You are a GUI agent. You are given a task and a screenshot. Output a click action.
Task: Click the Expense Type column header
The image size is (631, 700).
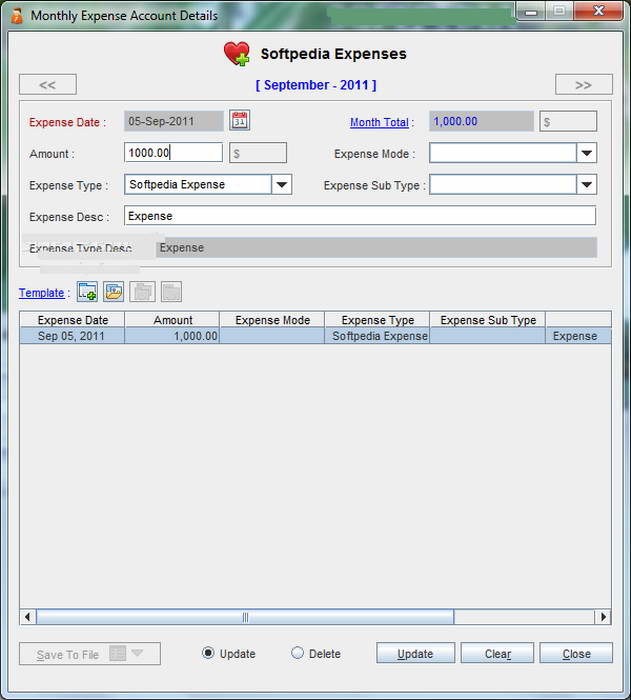[x=377, y=320]
